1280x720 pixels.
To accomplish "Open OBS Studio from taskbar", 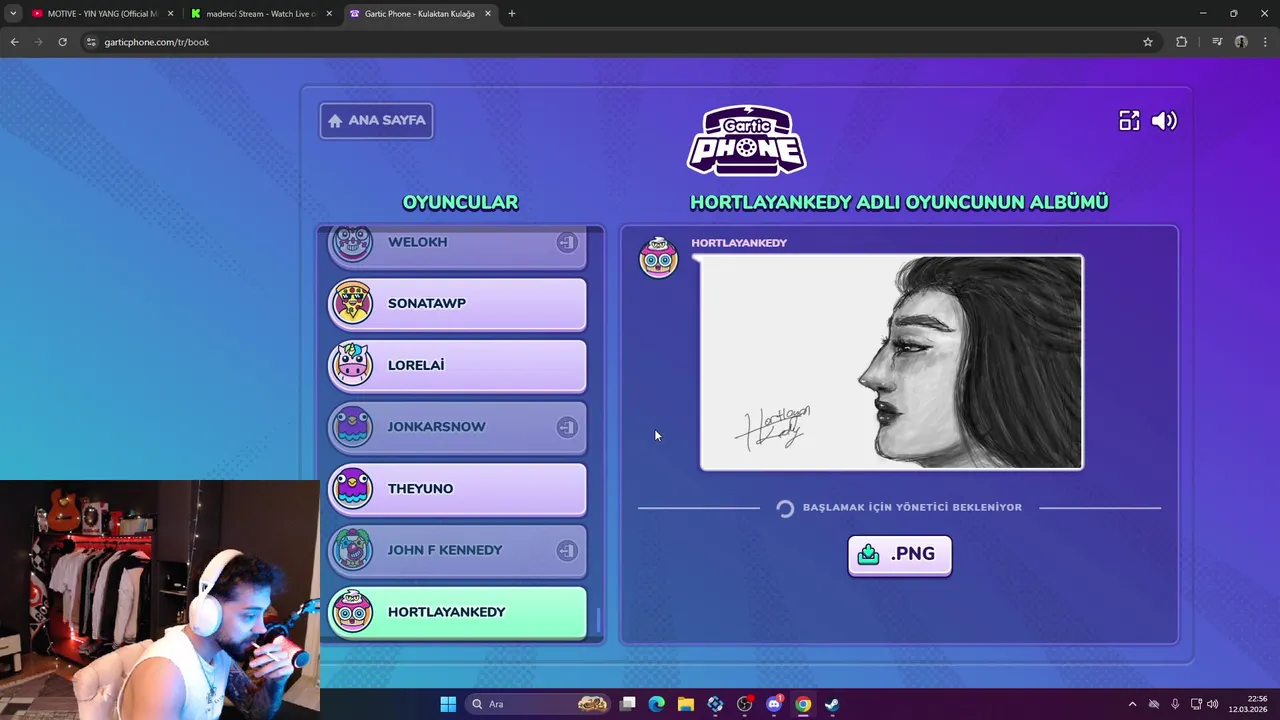I will click(x=745, y=704).
